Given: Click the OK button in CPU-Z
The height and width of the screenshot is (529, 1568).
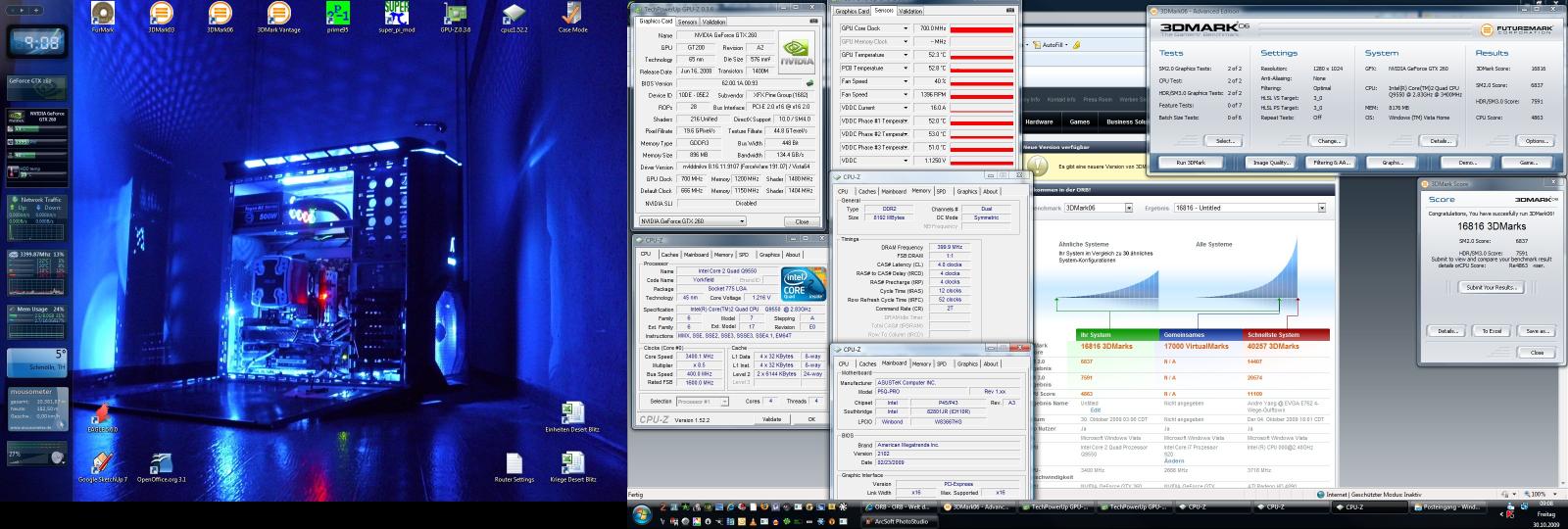Looking at the screenshot, I should coord(809,419).
